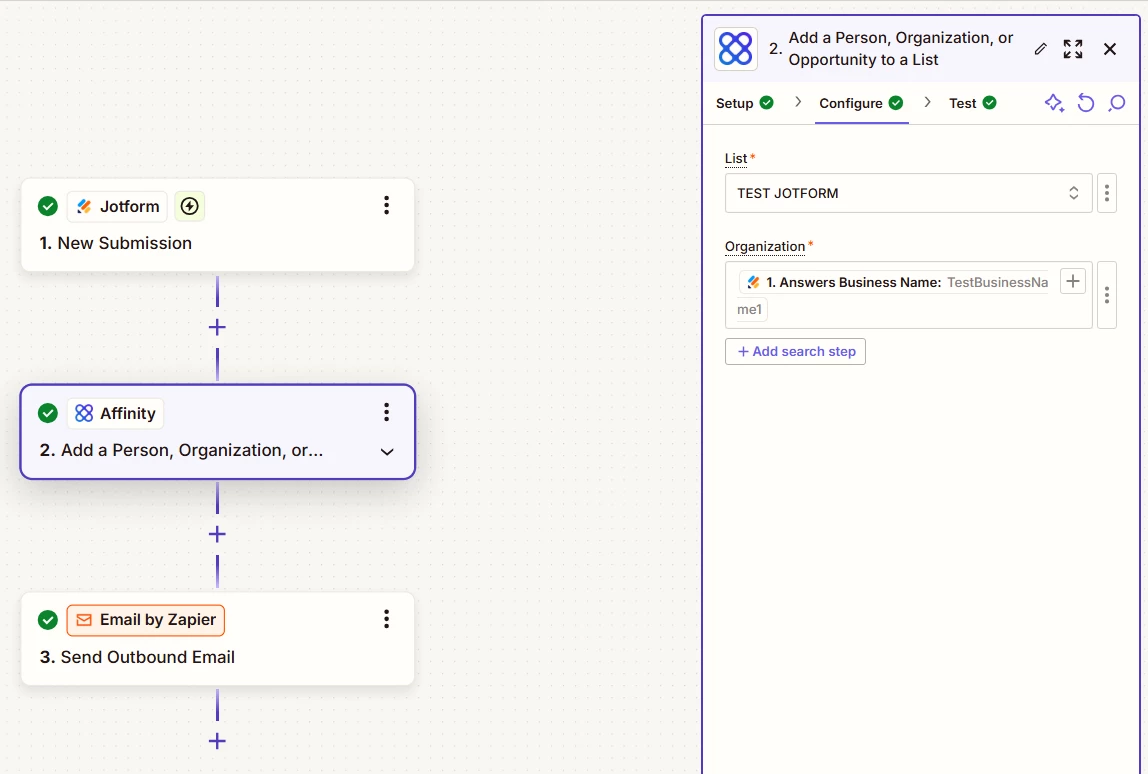1148x774 pixels.
Task: Click the Affinity logo in panel header
Action: click(x=736, y=49)
